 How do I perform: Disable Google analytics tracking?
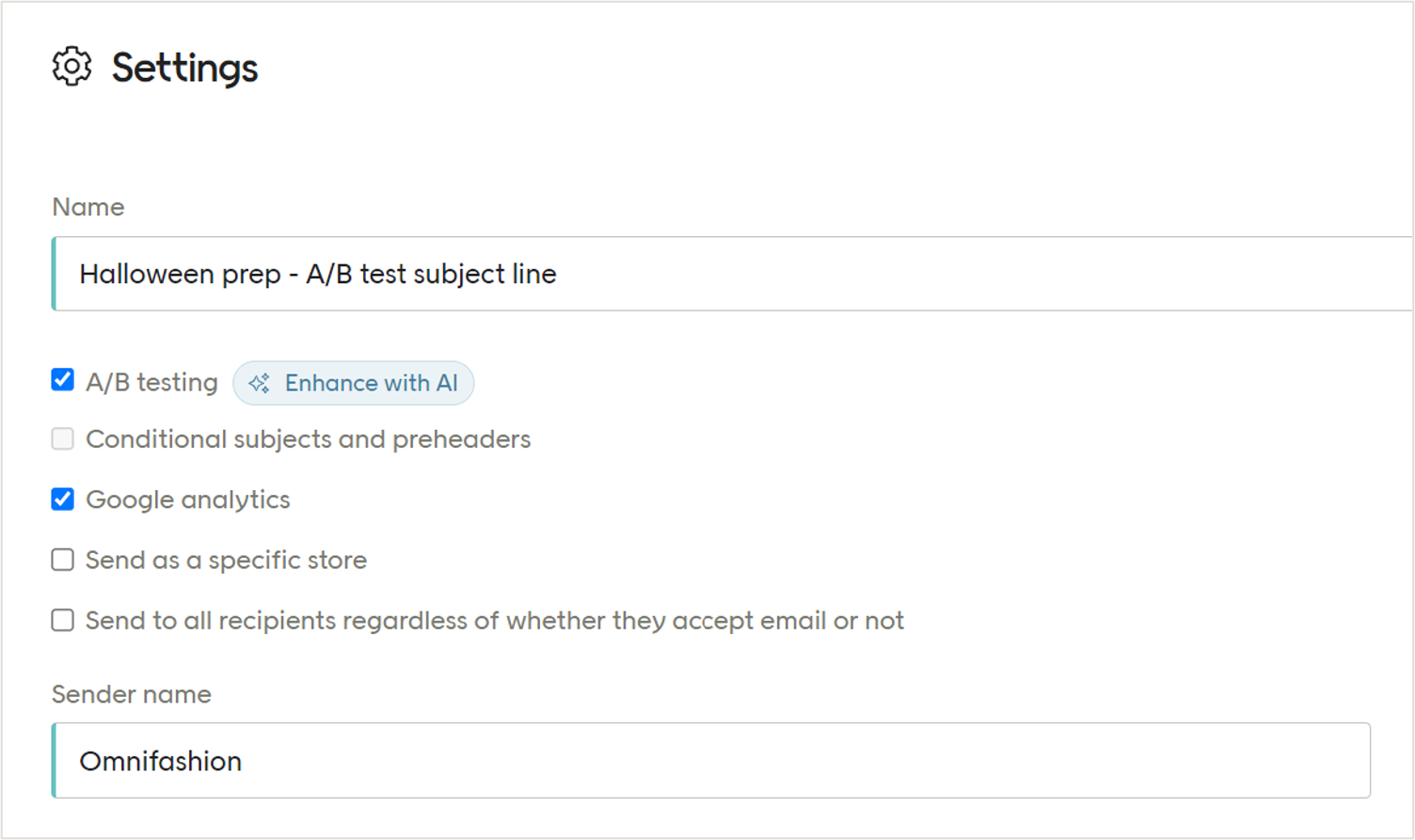pyautogui.click(x=61, y=499)
